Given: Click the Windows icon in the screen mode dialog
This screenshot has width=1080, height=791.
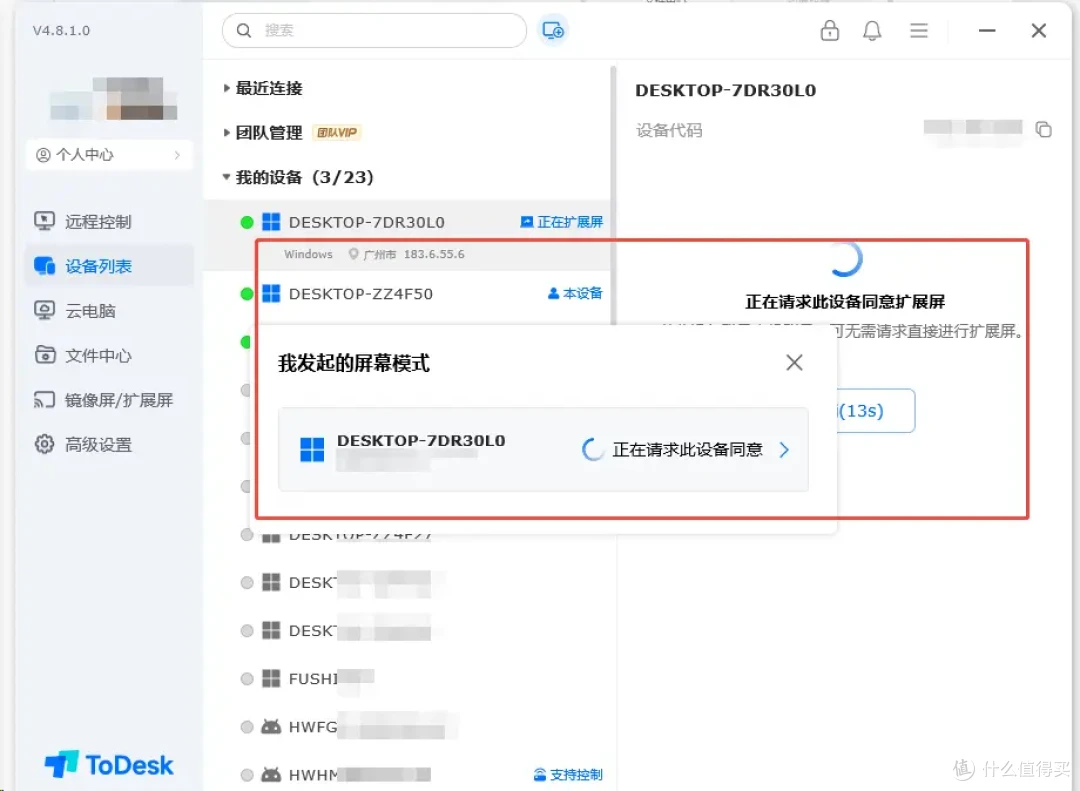Looking at the screenshot, I should [312, 449].
